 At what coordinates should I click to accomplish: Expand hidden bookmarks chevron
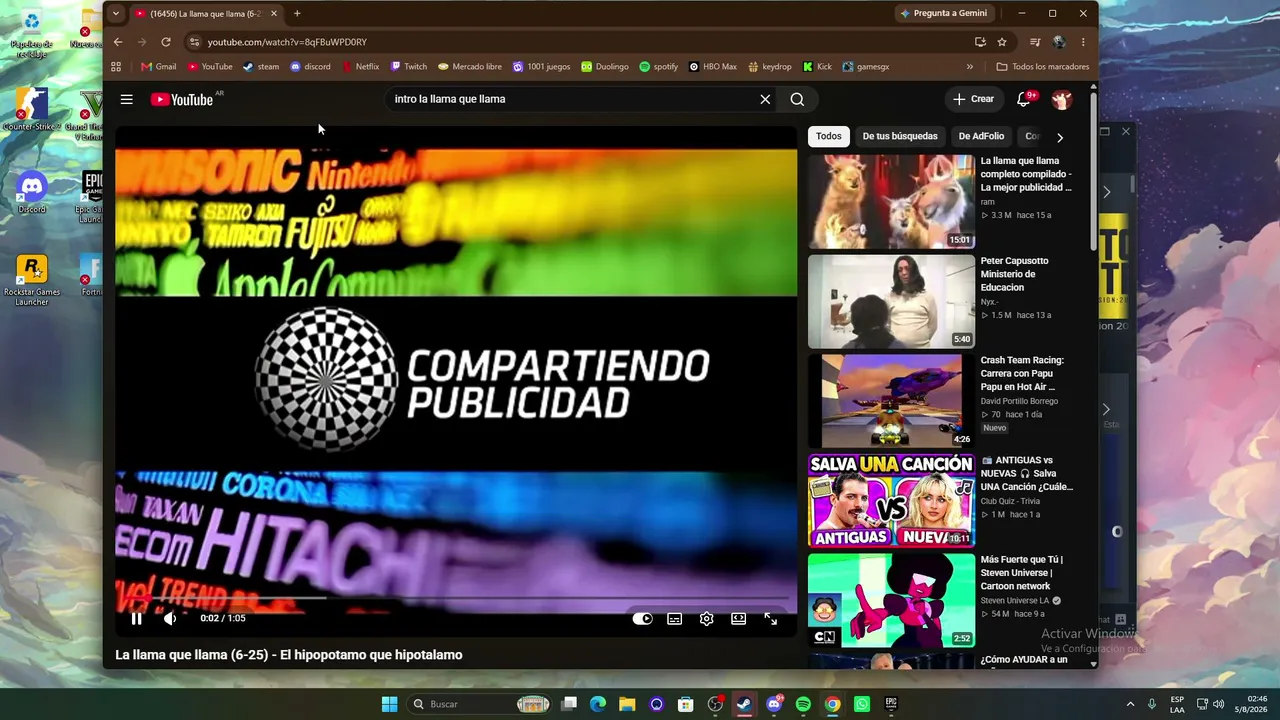[x=969, y=67]
